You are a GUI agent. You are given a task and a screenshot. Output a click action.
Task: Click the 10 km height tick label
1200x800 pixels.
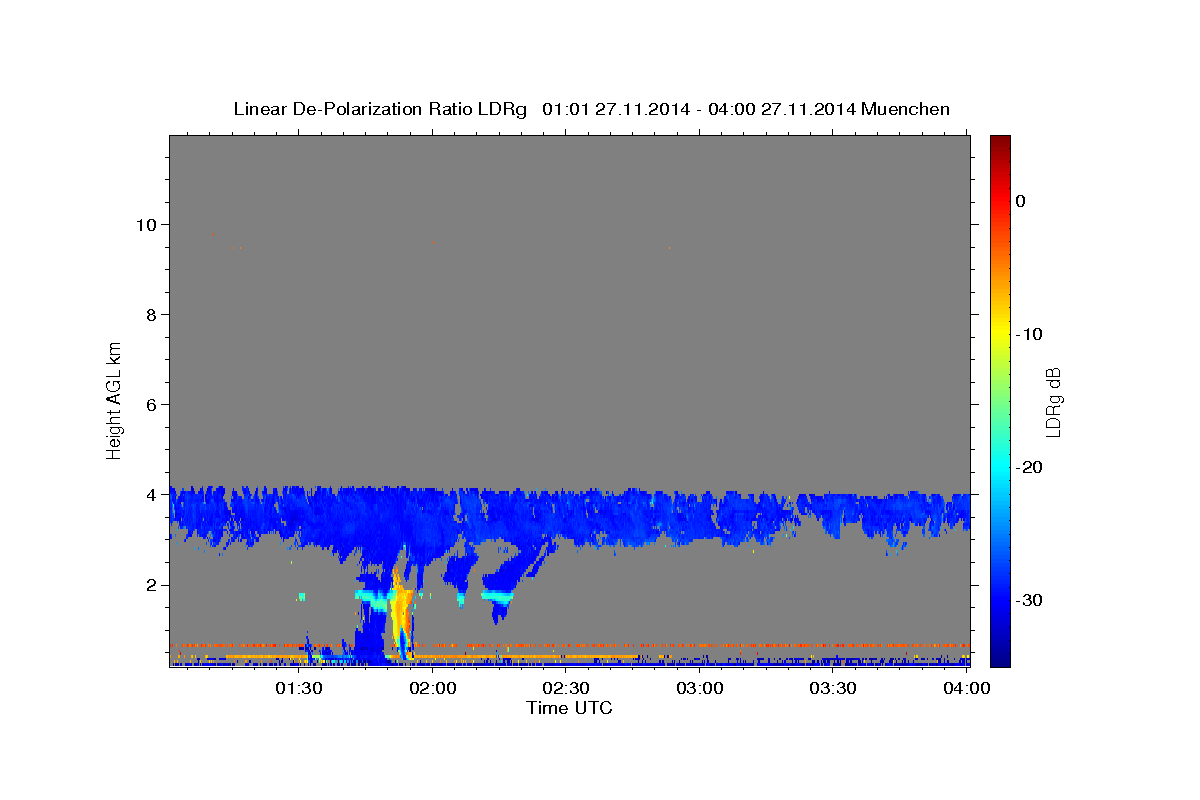tap(146, 224)
